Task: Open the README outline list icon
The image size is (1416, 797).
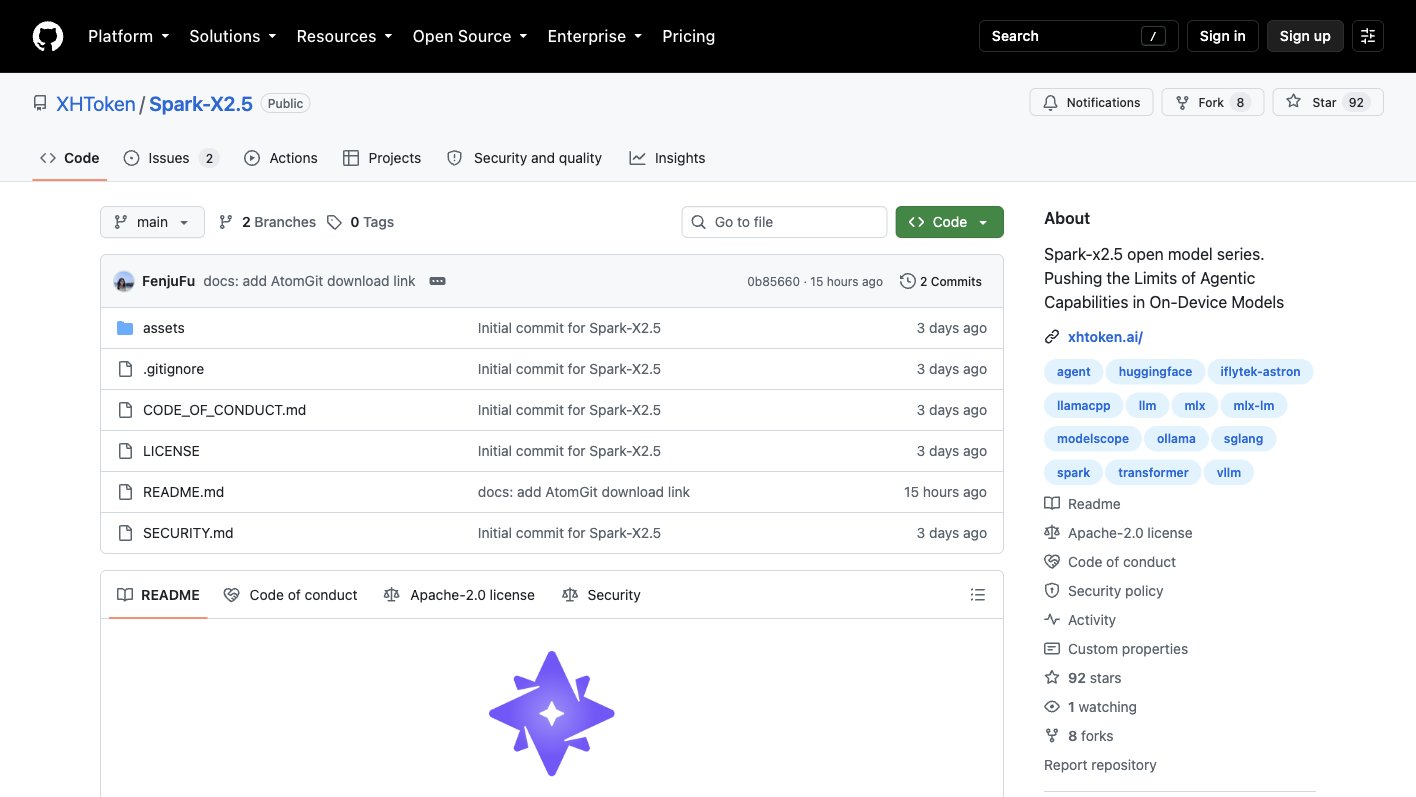Action: tap(978, 595)
